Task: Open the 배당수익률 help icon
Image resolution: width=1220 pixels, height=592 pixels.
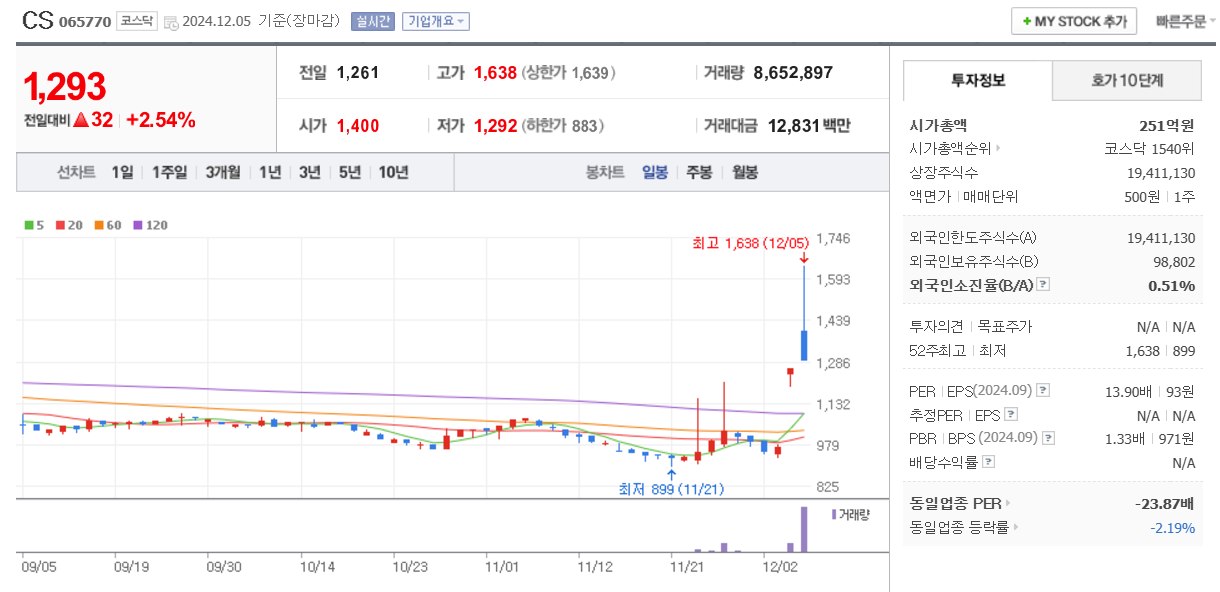Action: point(990,462)
